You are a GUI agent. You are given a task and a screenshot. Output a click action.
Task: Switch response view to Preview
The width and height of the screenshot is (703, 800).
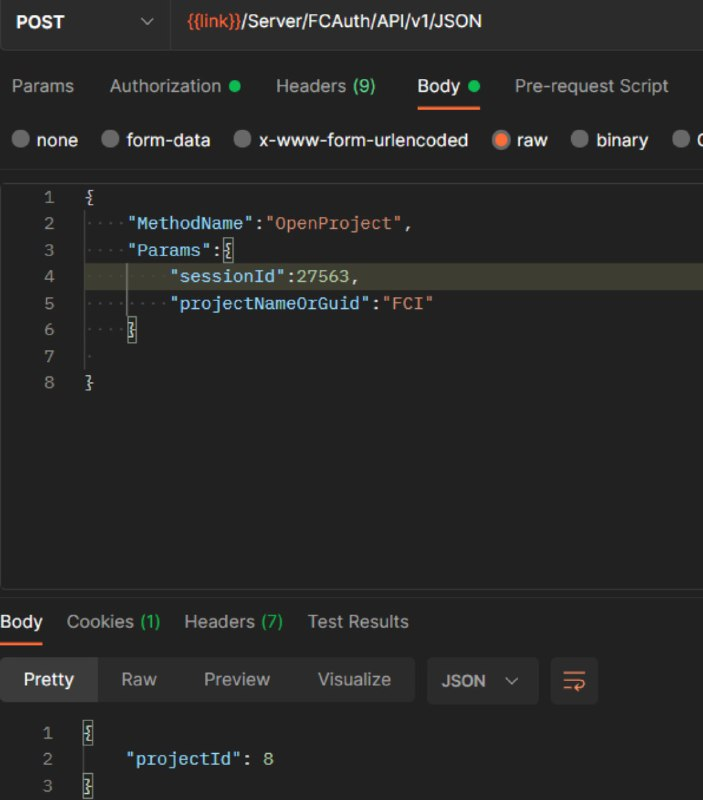(x=237, y=680)
